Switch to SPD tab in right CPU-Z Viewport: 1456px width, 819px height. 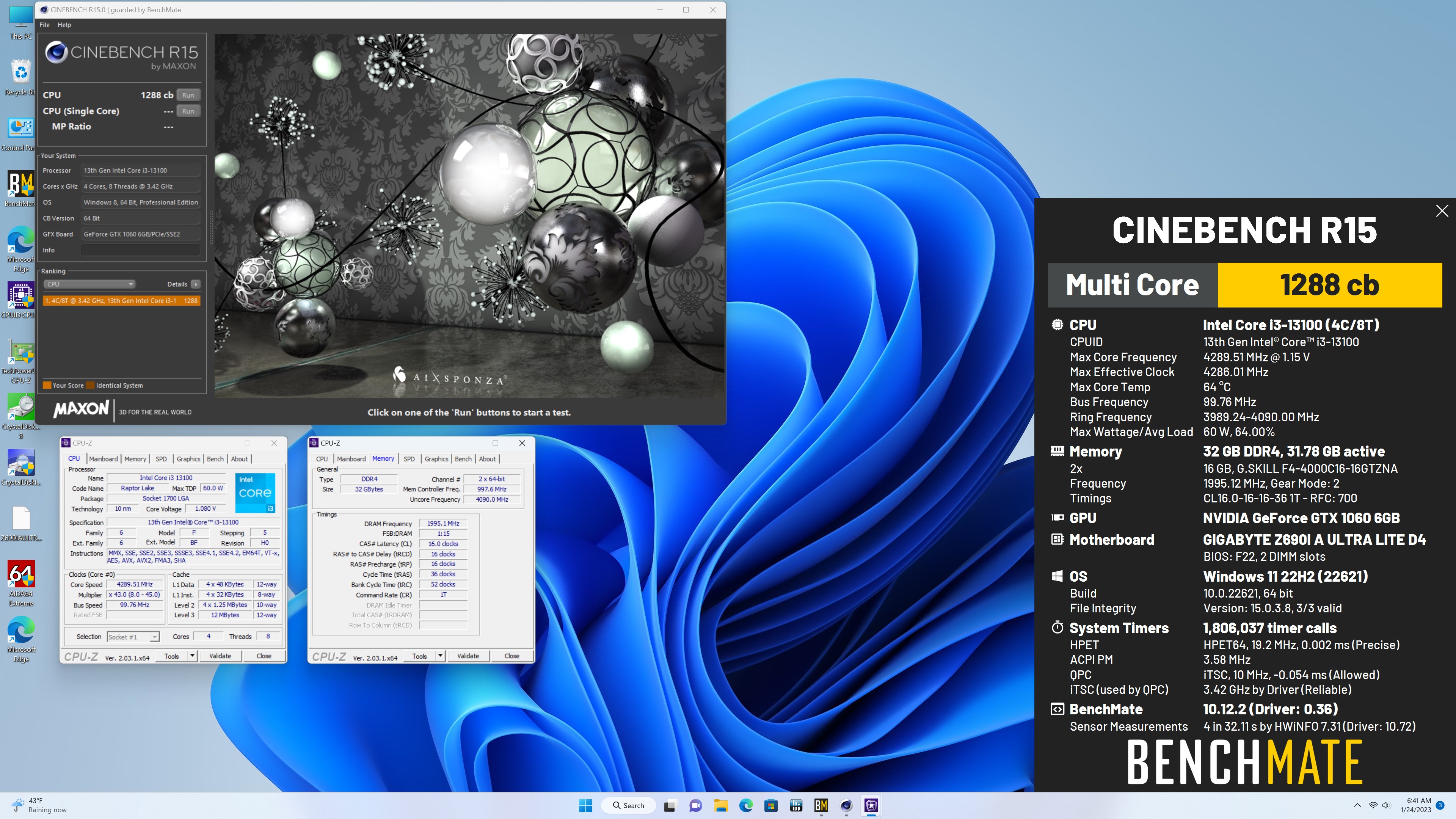click(409, 459)
